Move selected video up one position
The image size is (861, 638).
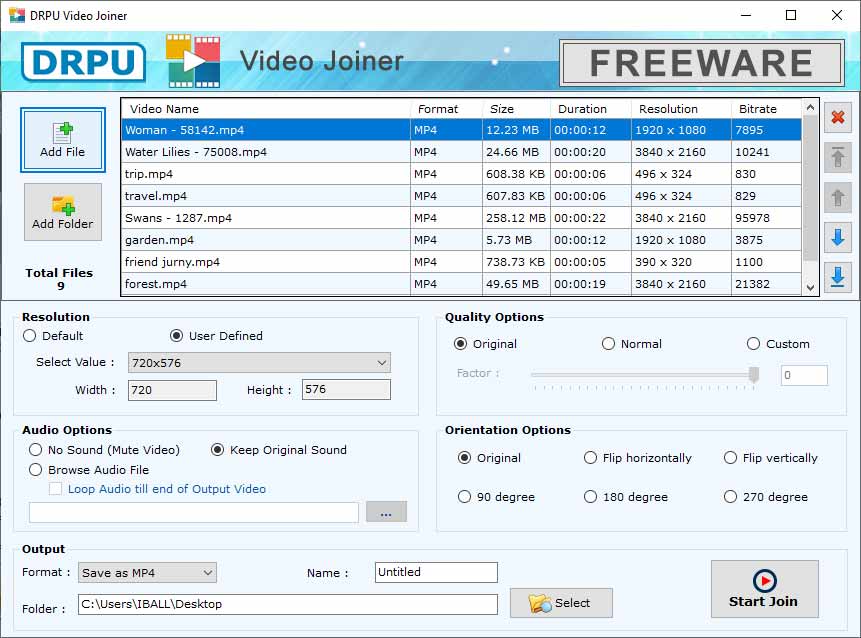(837, 197)
